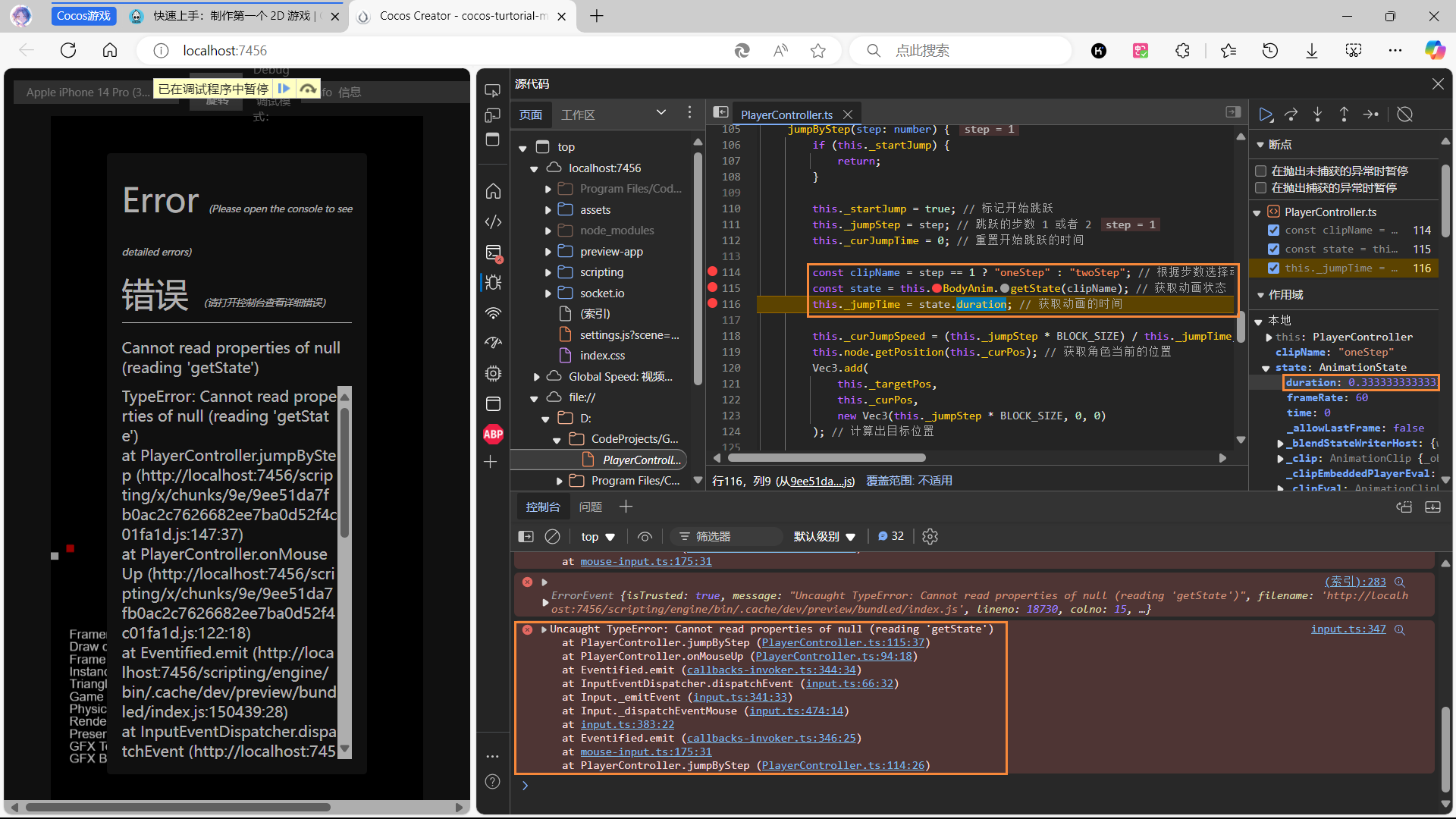Open the default log level dropdown
Viewport: 1456px width, 819px height.
[x=824, y=536]
